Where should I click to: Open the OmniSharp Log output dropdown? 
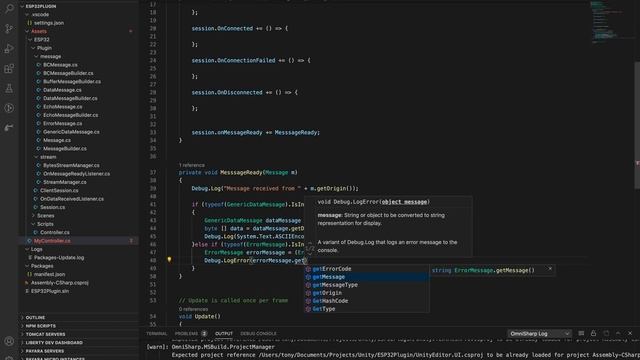pos(539,333)
